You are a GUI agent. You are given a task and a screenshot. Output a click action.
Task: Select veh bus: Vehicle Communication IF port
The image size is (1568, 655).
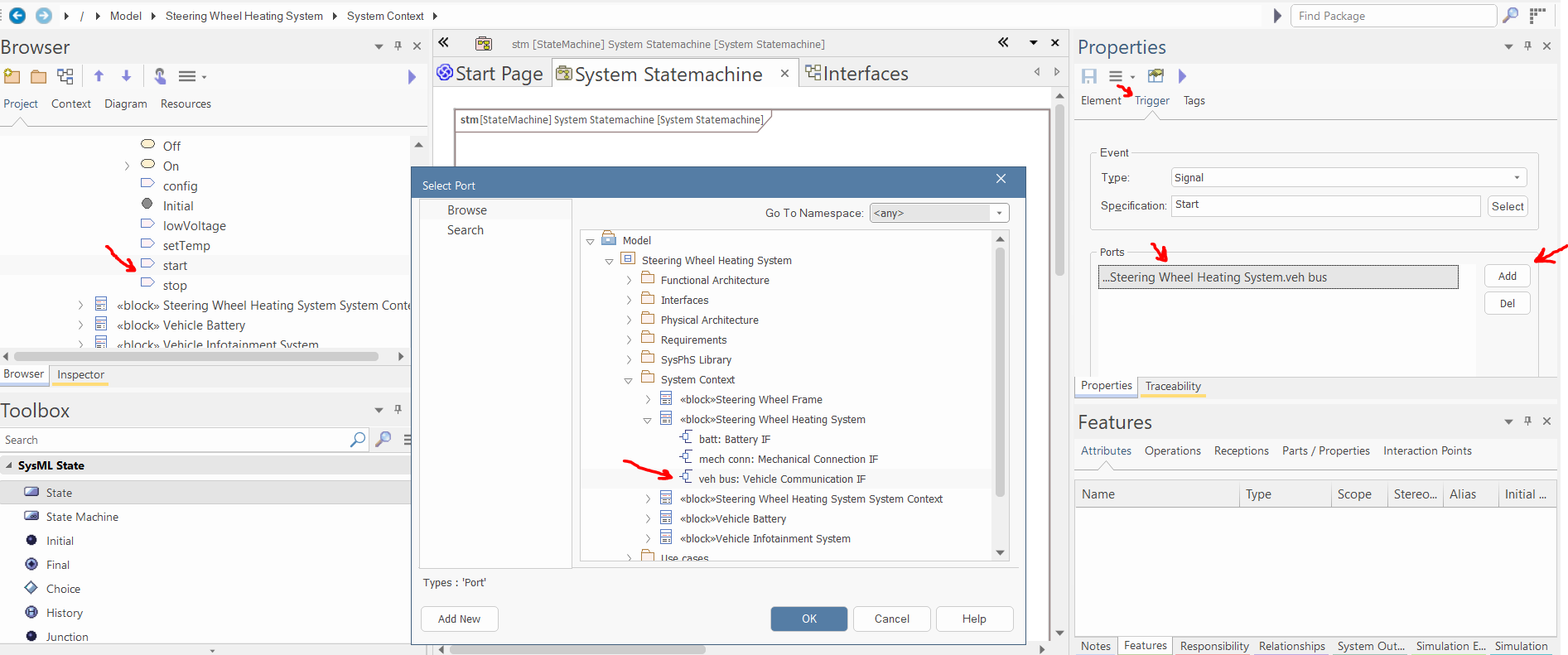click(781, 479)
